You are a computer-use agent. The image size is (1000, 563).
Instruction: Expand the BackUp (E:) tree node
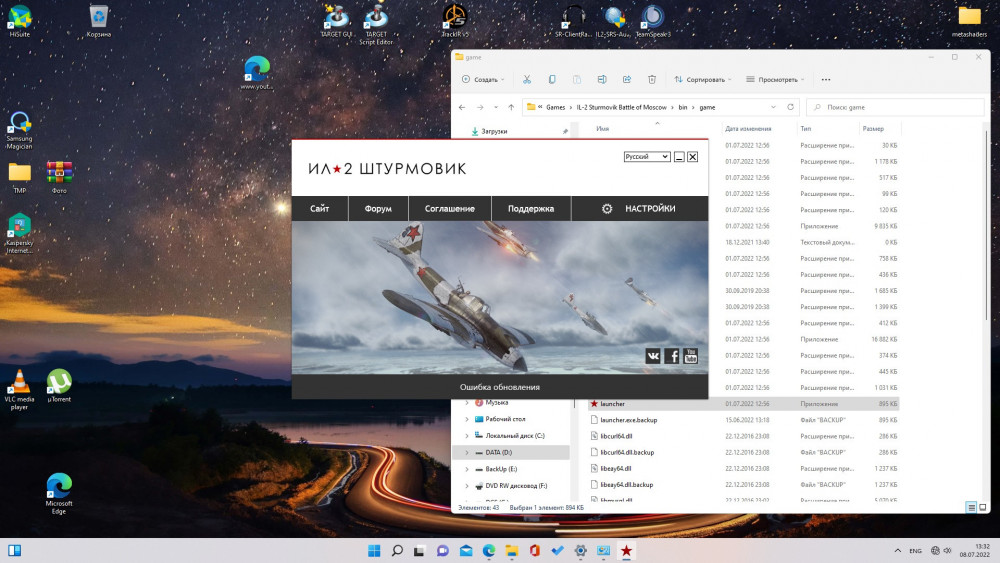(467, 469)
